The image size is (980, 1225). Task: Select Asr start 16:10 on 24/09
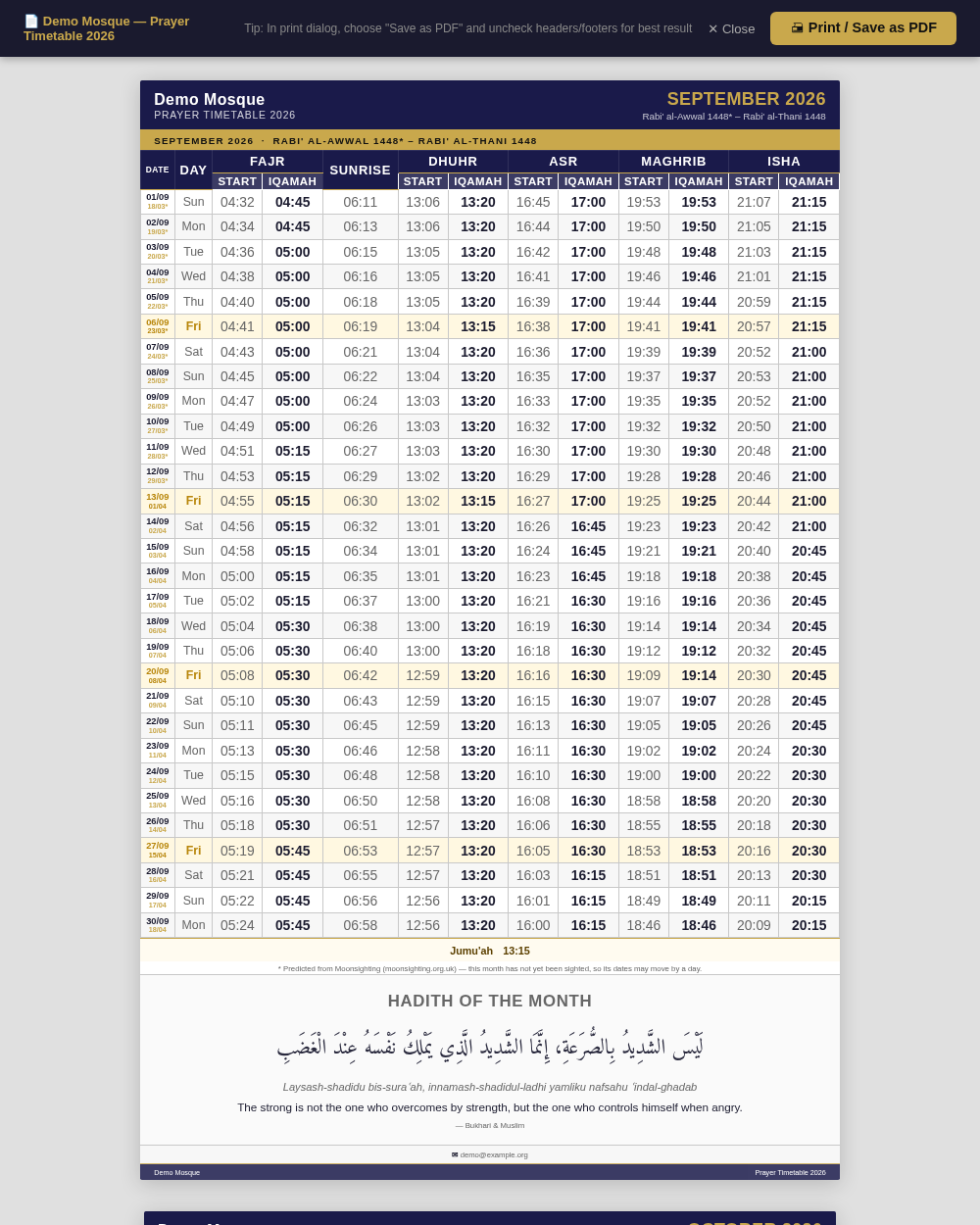[533, 775]
